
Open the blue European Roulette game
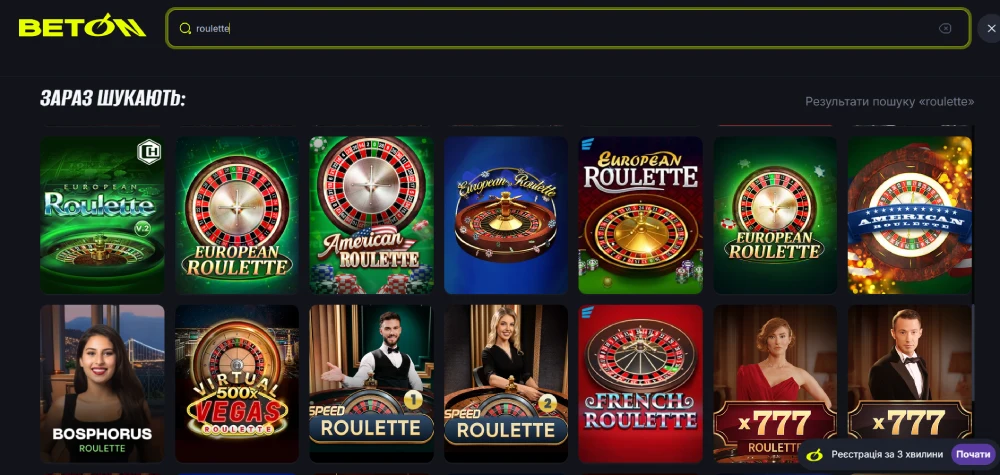point(506,215)
